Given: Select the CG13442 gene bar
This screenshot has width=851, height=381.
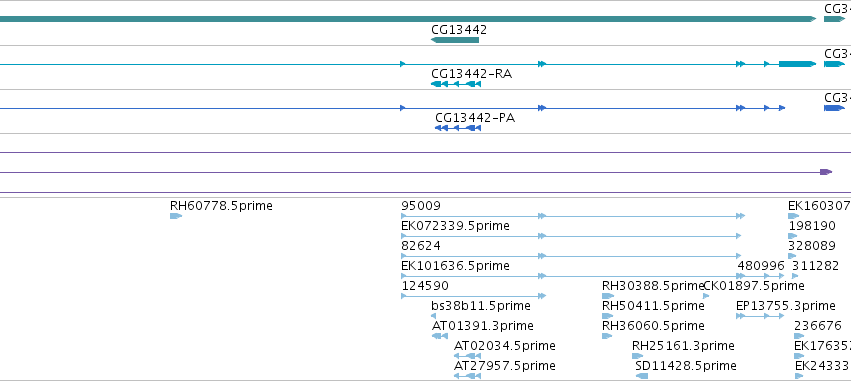Looking at the screenshot, I should pos(455,40).
